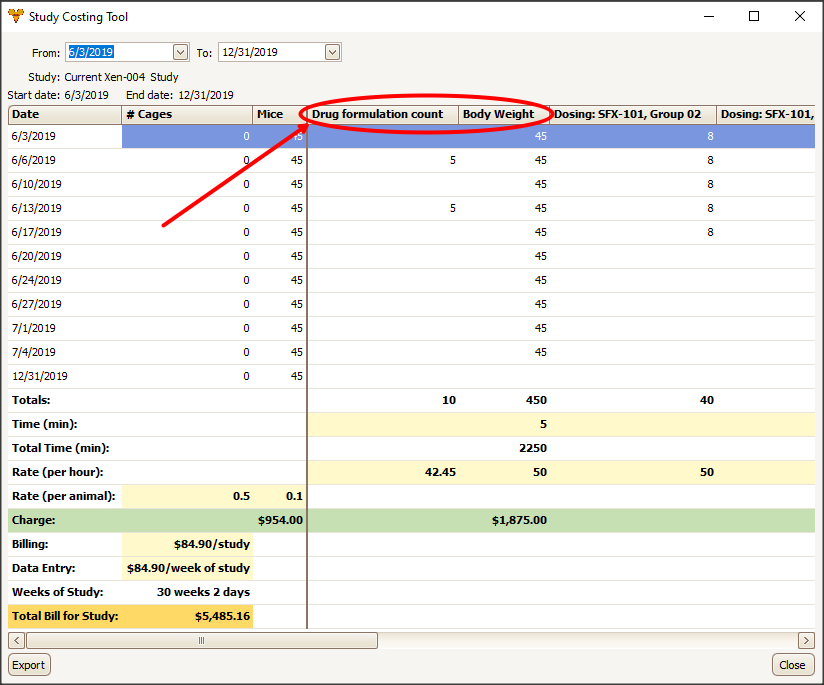Click the total bill $5,485.16
Viewport: 824px width, 685px height.
coord(222,616)
